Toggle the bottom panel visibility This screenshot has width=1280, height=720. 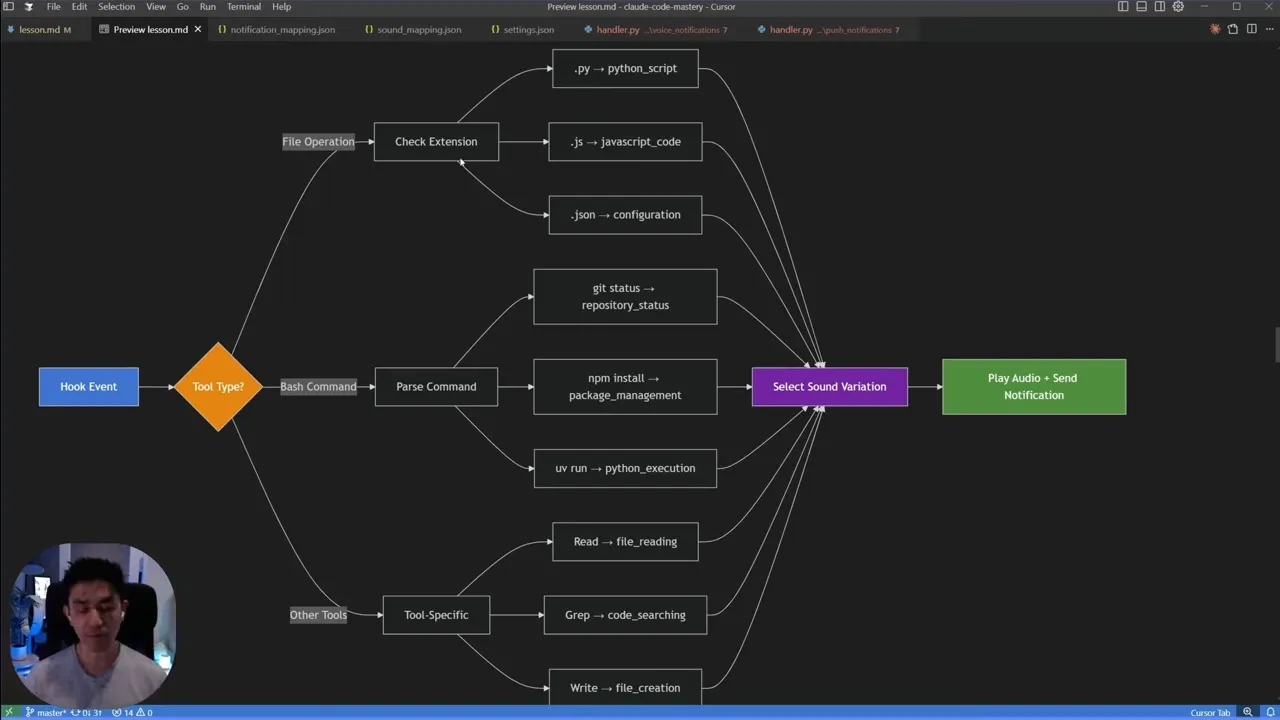click(1140, 7)
